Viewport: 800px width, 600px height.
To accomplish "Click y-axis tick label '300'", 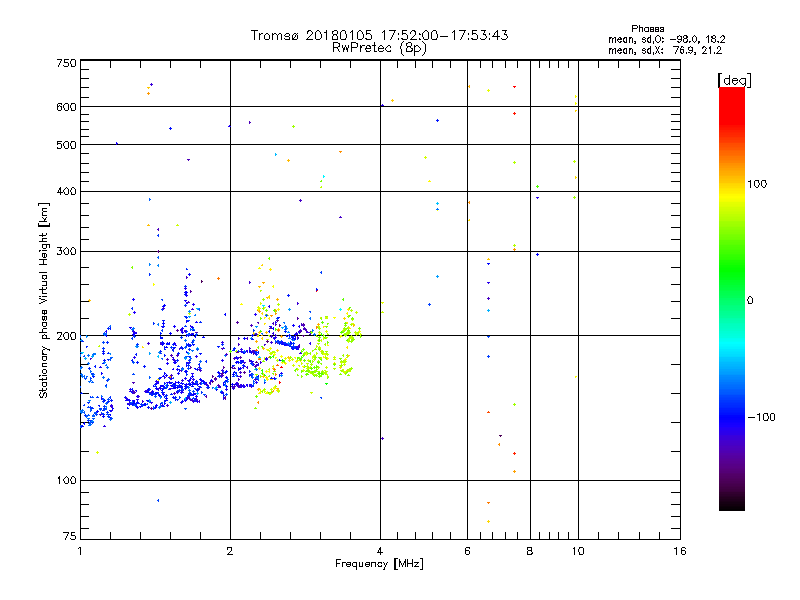I will tap(66, 251).
